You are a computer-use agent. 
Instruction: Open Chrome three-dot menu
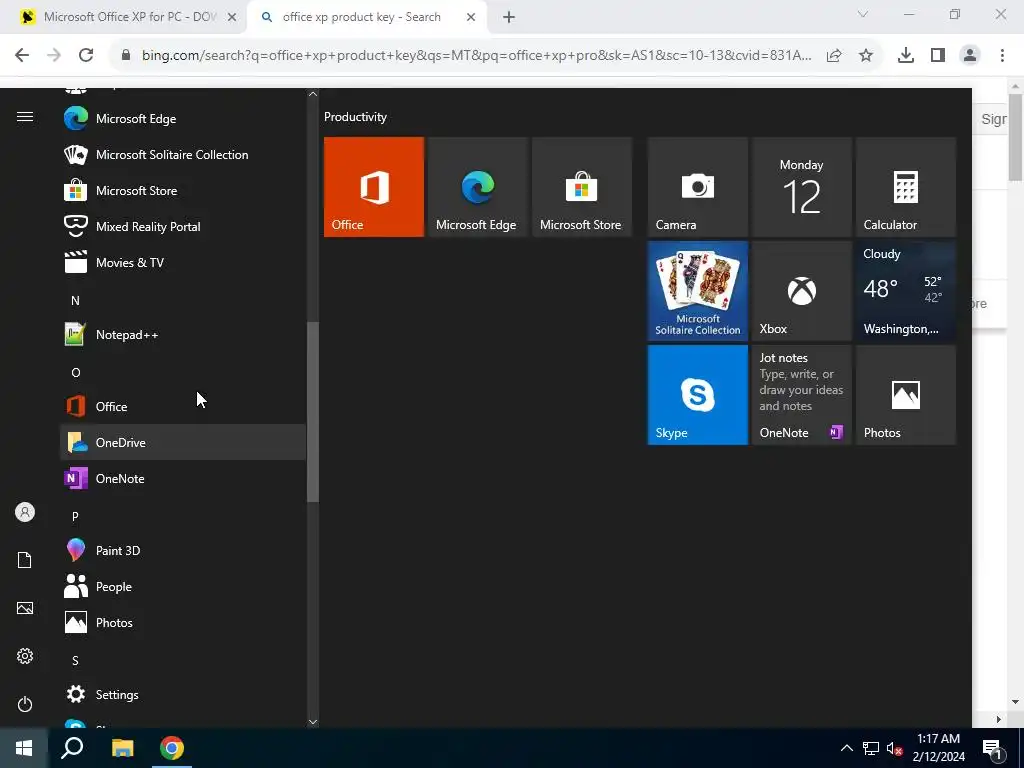click(x=1002, y=56)
